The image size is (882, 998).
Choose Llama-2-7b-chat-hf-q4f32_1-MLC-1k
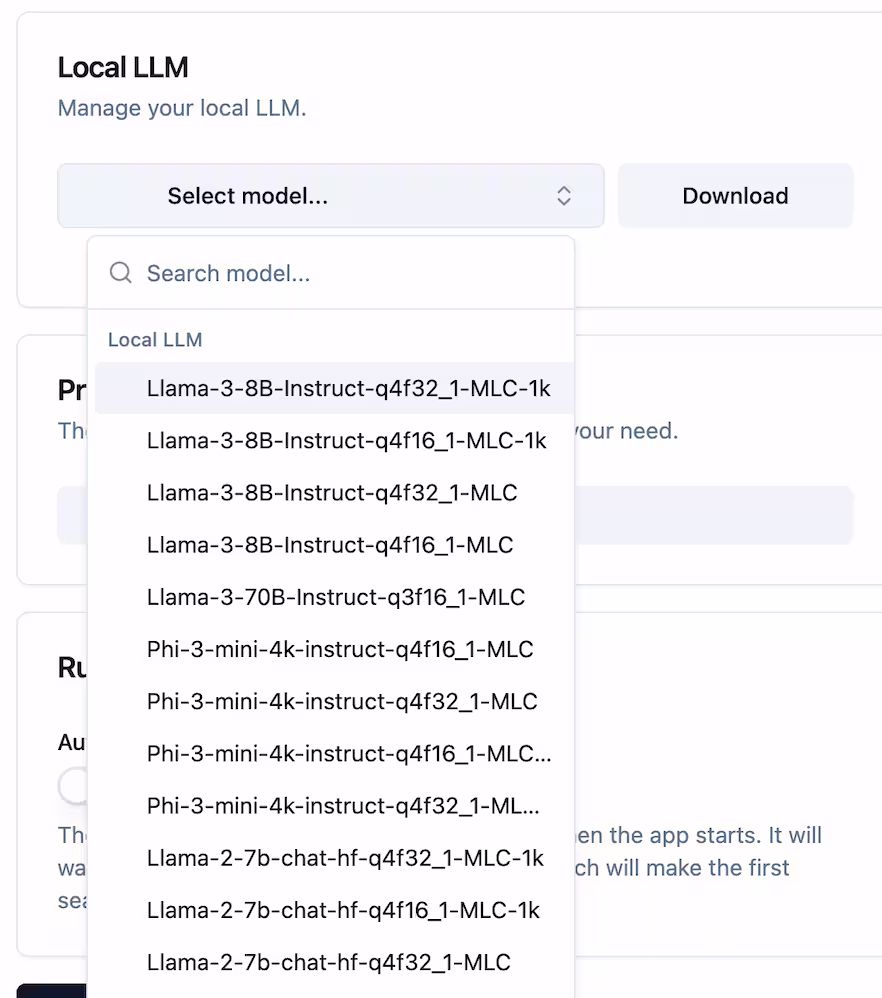click(335, 858)
